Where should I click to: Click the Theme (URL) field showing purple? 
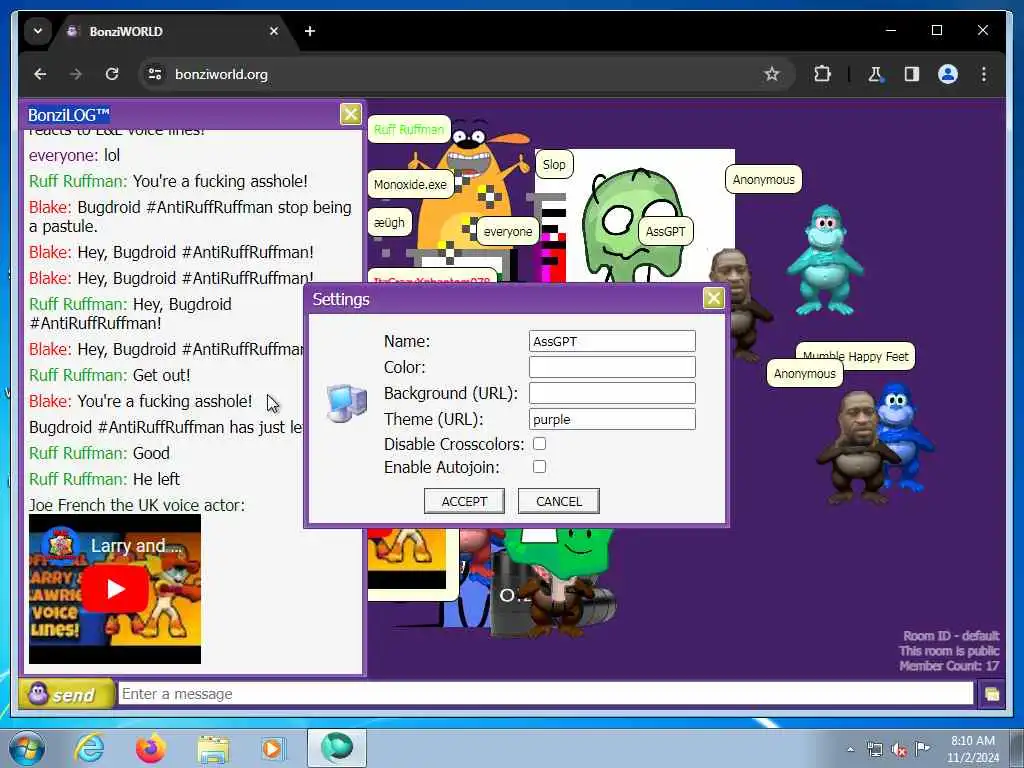coord(612,419)
